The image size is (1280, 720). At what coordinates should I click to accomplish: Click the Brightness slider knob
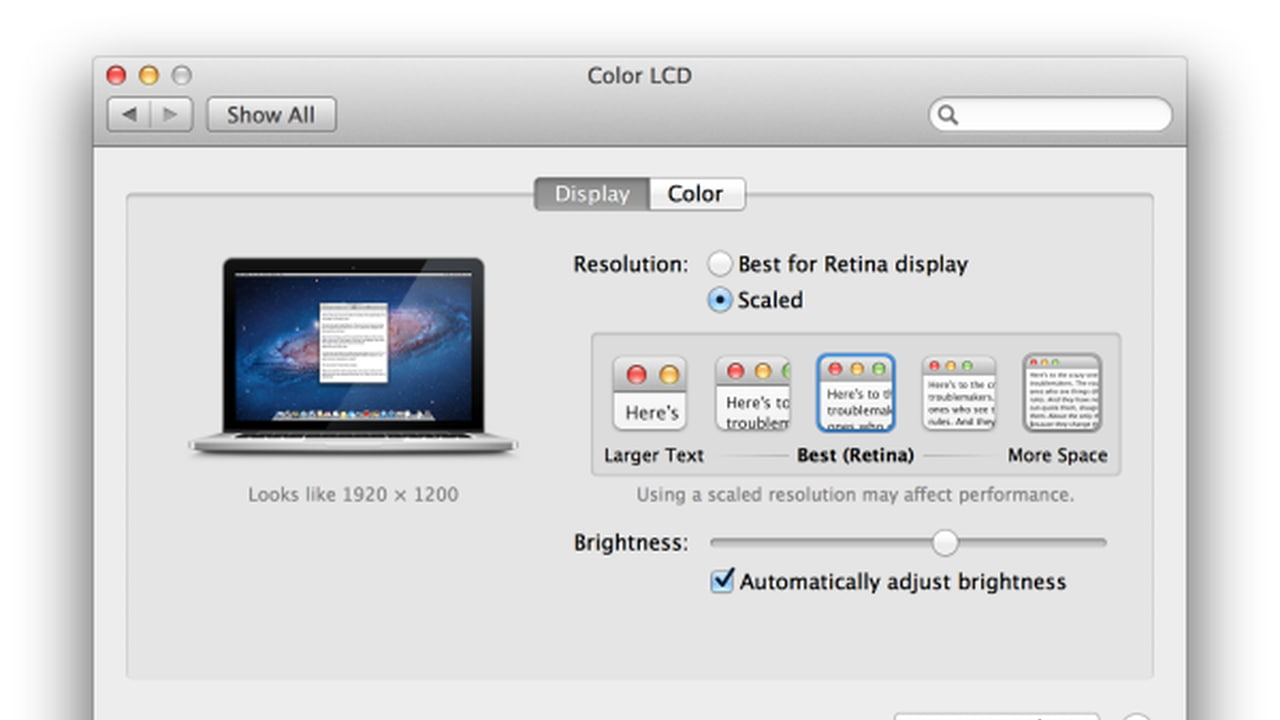coord(944,543)
